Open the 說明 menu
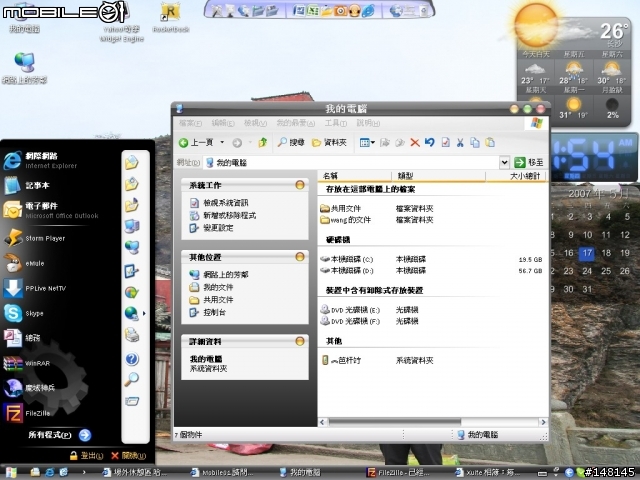 368,123
